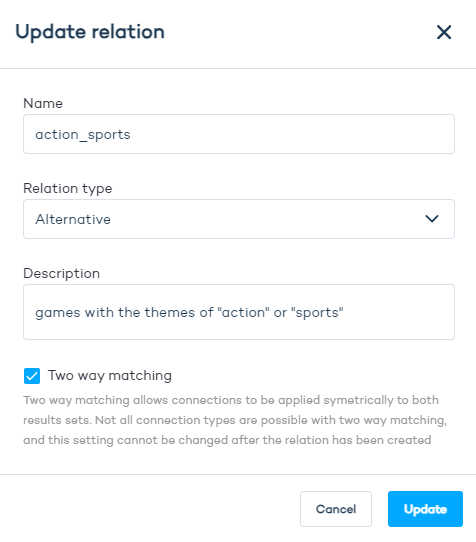
Task: Click the "action_sports" text in Name field
Action: [83, 135]
